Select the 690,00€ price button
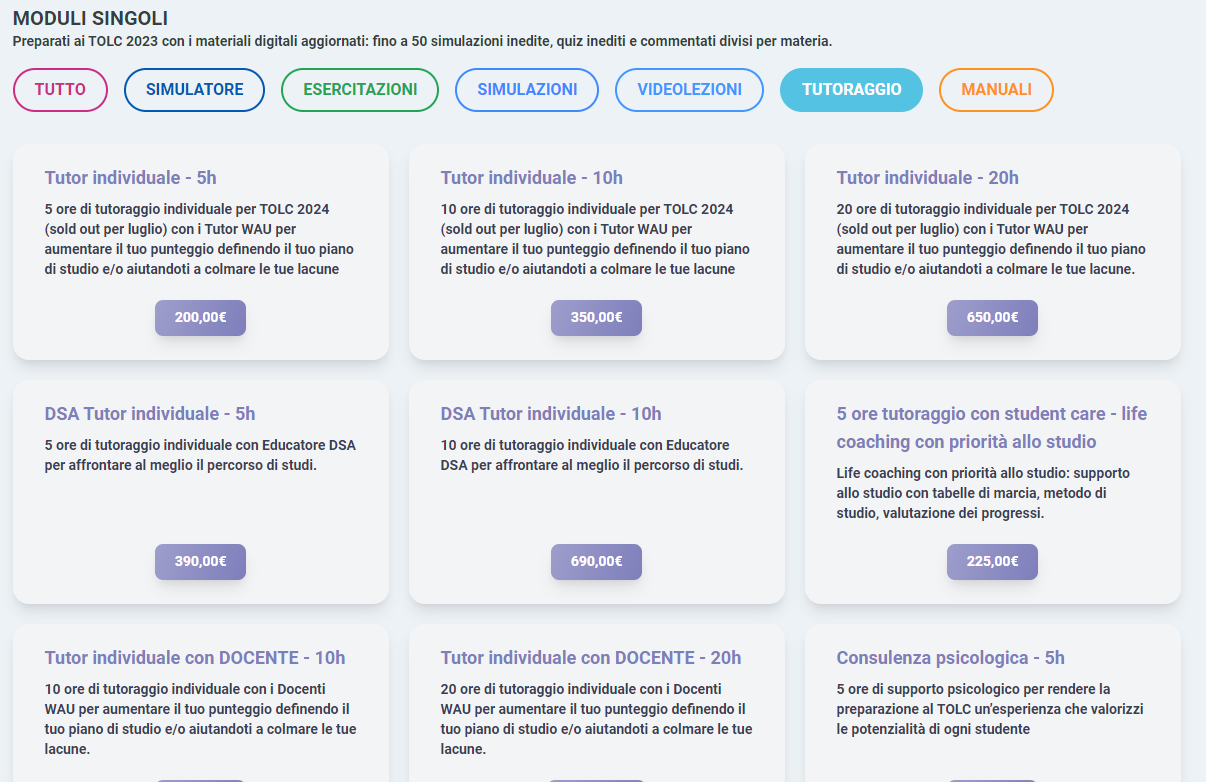This screenshot has width=1206, height=782. (x=596, y=562)
